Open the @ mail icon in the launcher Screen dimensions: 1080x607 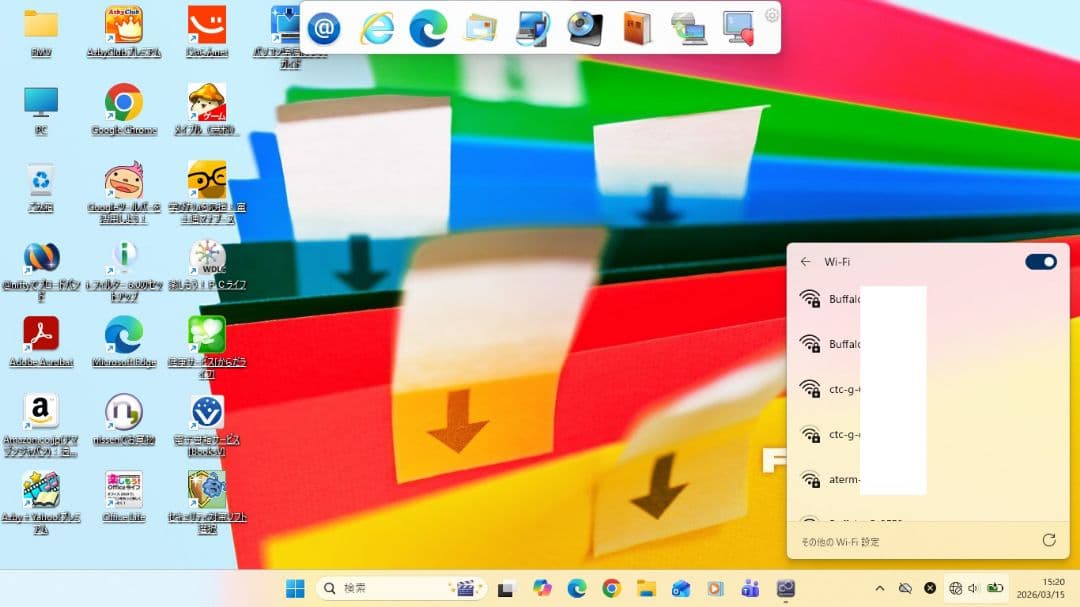[x=323, y=27]
